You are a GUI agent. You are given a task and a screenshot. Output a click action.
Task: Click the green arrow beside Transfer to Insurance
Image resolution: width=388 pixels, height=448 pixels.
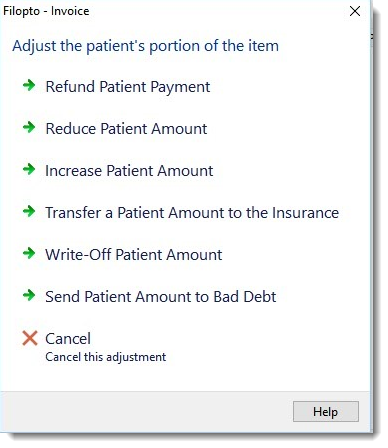tap(29, 211)
